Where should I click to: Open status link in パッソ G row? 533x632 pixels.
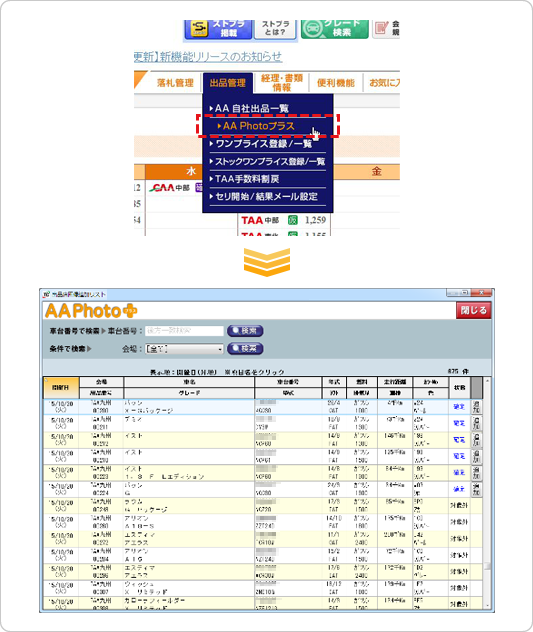pos(459,489)
